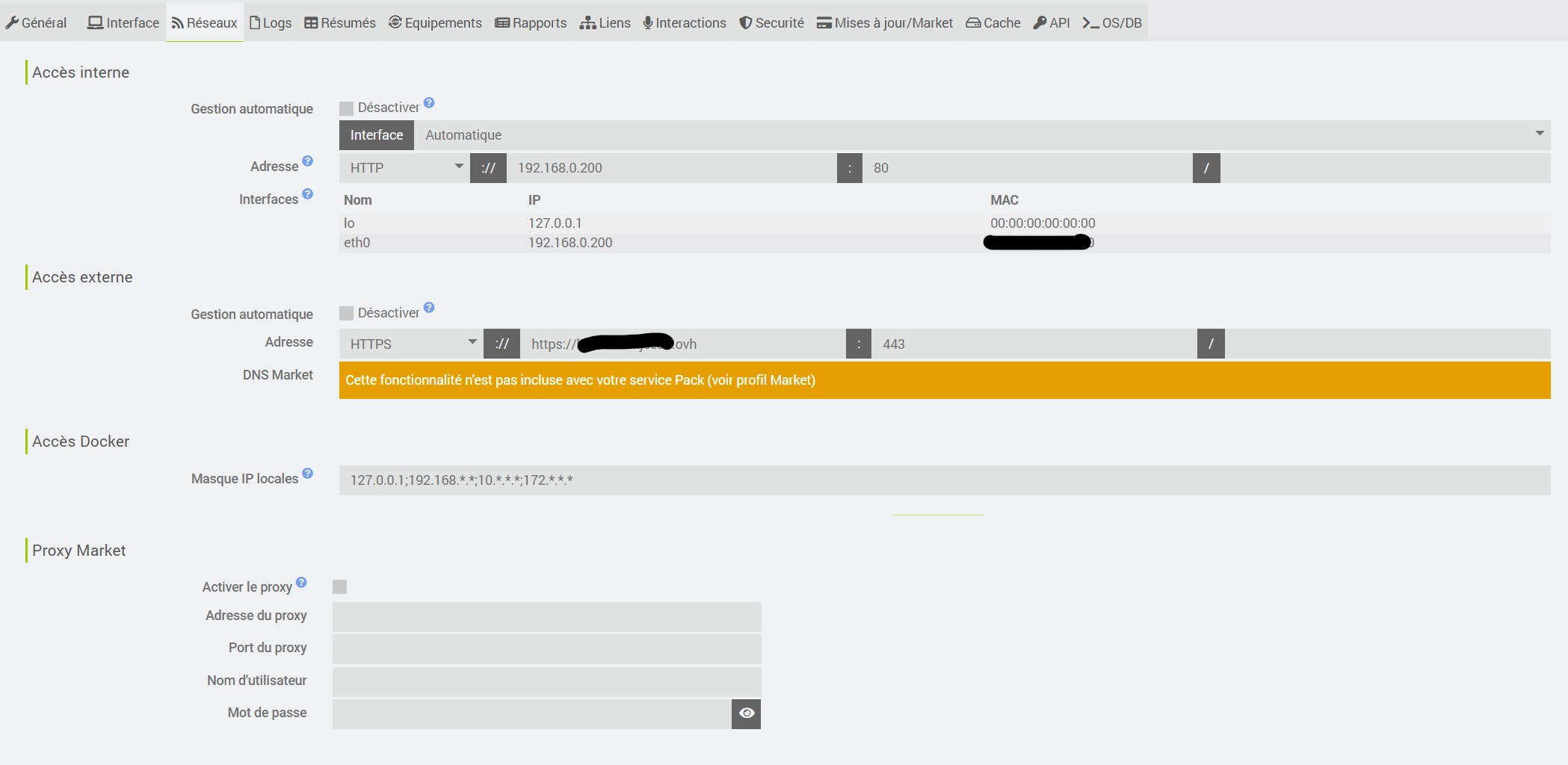
Task: Open the Logs tab
Action: [x=271, y=22]
